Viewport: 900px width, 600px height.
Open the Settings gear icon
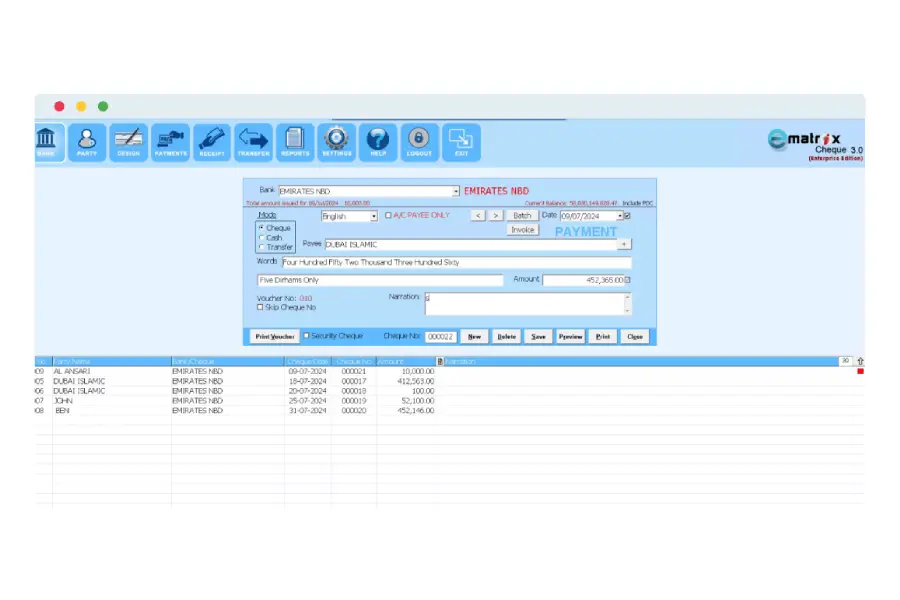click(x=336, y=141)
